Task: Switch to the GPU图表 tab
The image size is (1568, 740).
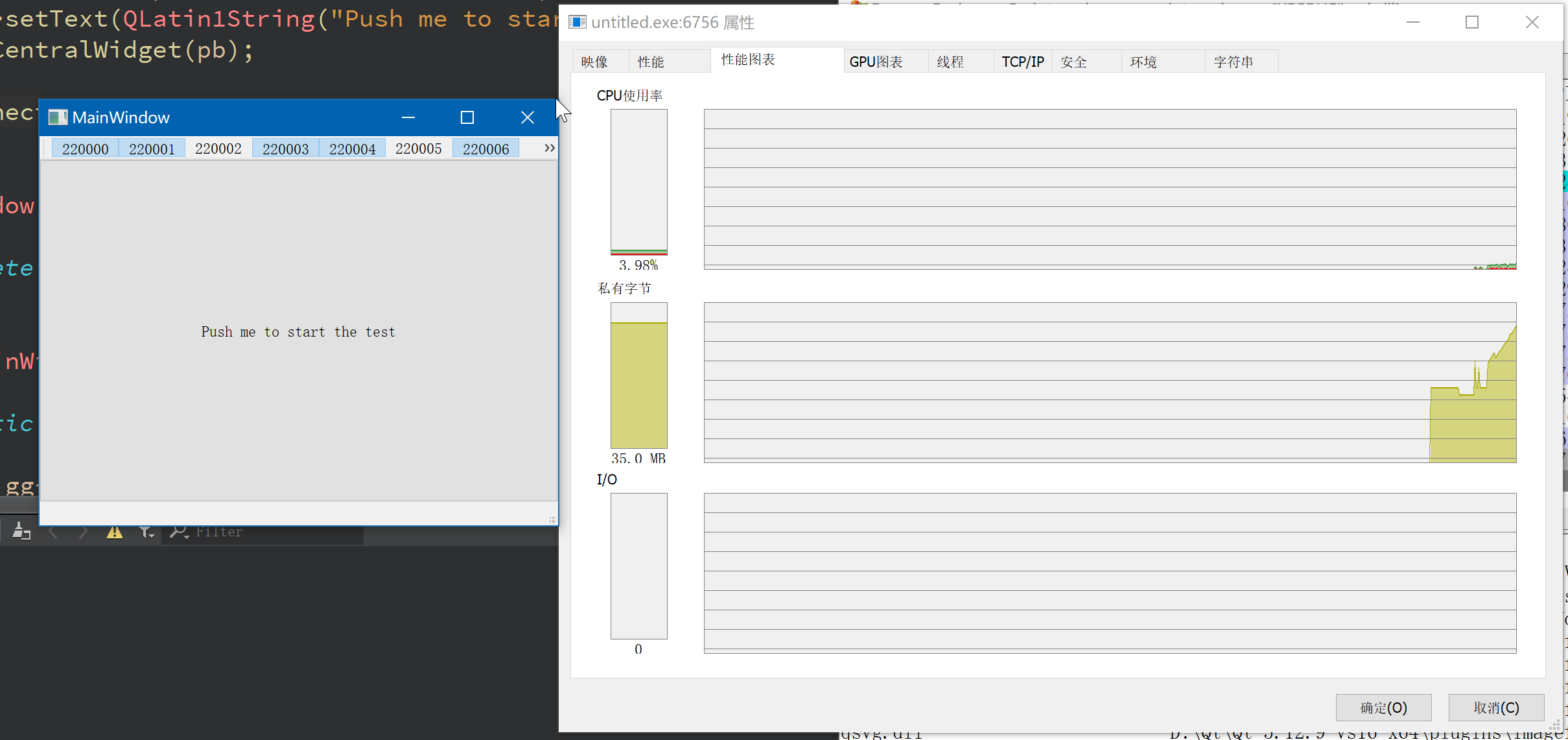Action: [x=876, y=62]
